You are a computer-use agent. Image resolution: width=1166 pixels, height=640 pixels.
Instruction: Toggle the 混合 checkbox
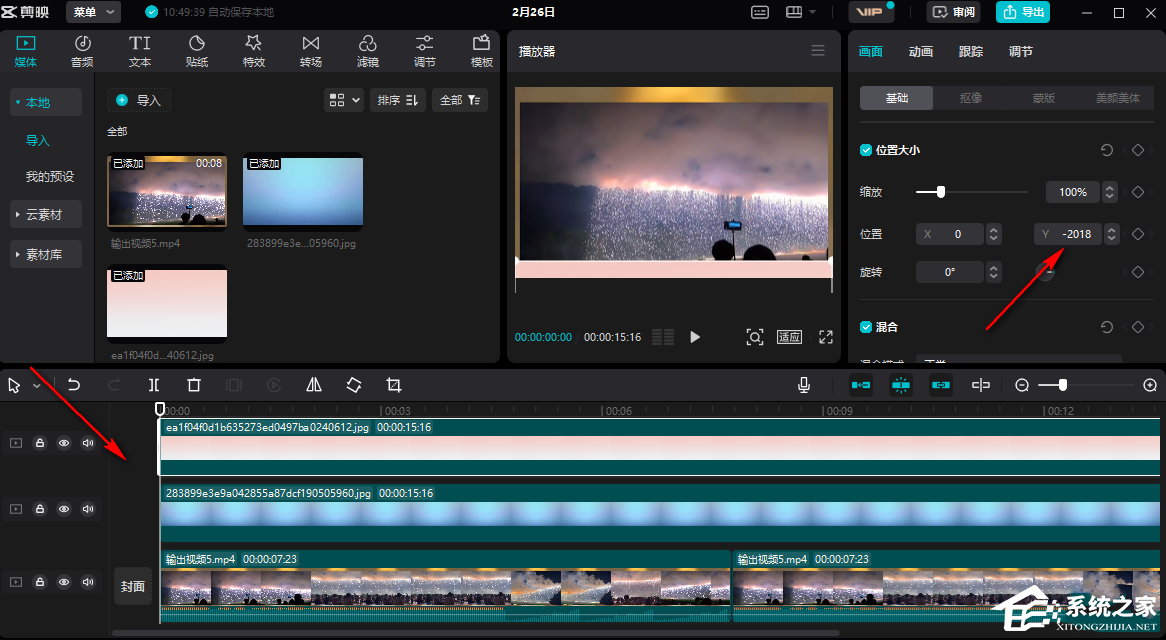click(866, 327)
